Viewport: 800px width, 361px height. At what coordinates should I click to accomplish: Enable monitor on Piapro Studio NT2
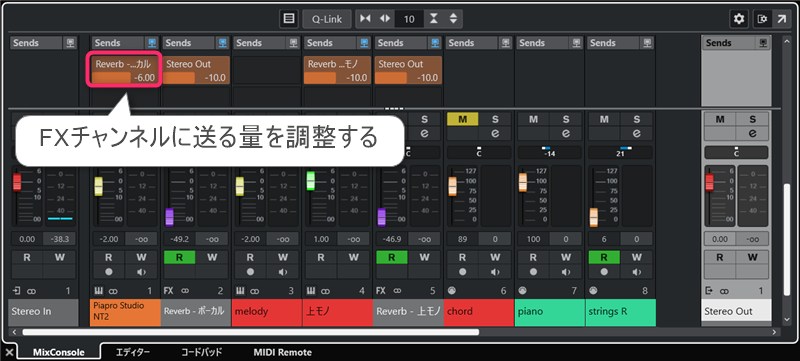coord(141,272)
